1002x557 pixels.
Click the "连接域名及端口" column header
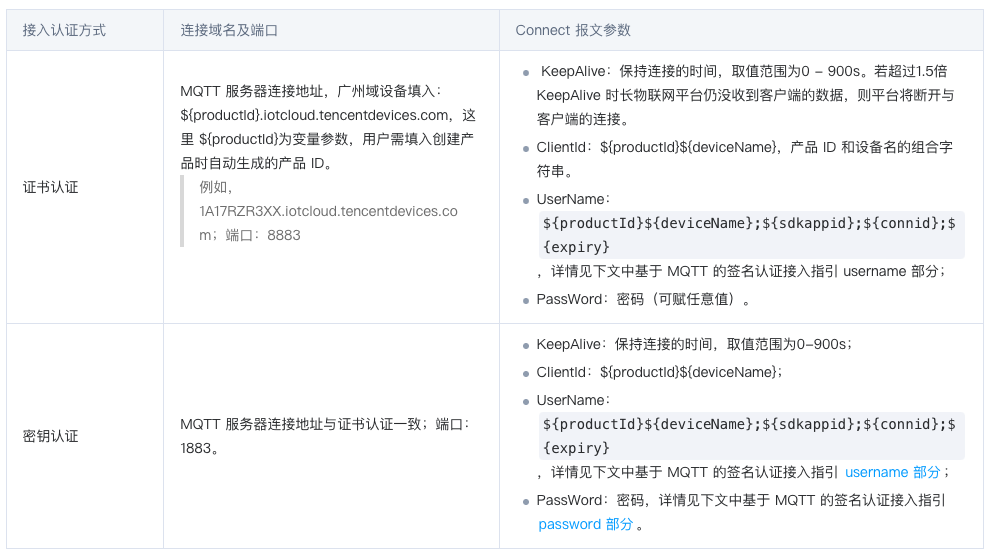point(229,30)
